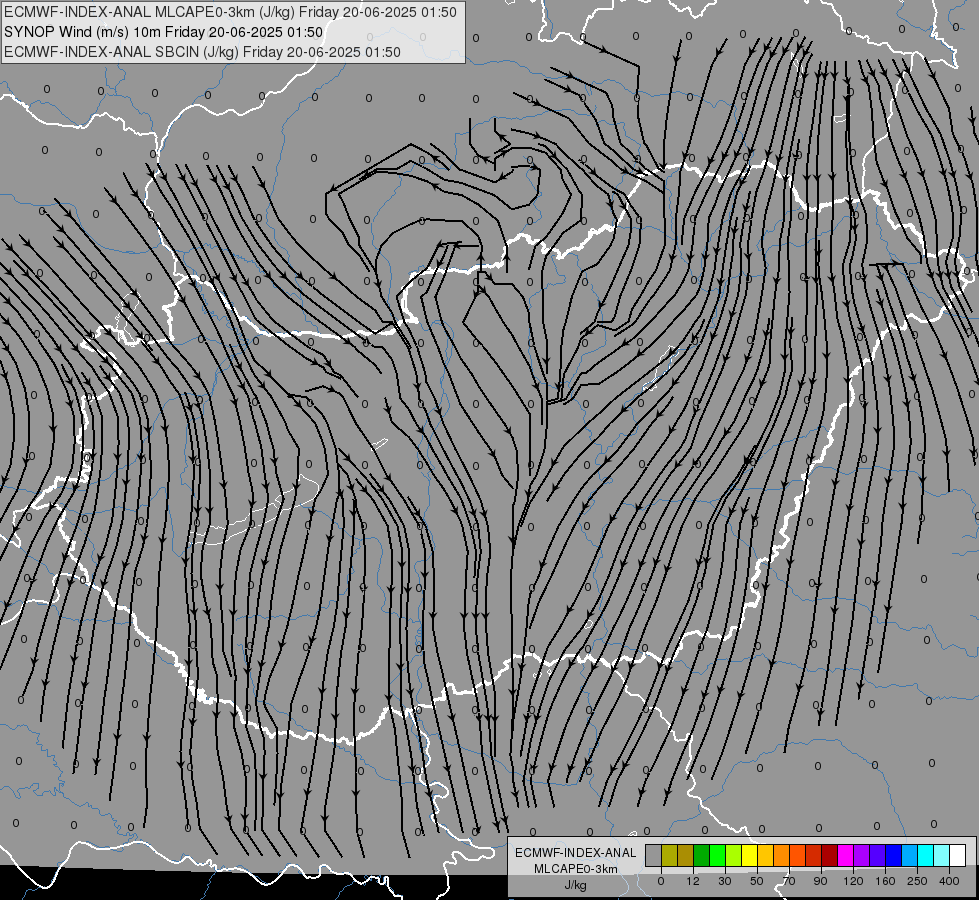Select the magenta legend swatch
The width and height of the screenshot is (979, 900).
(x=845, y=856)
